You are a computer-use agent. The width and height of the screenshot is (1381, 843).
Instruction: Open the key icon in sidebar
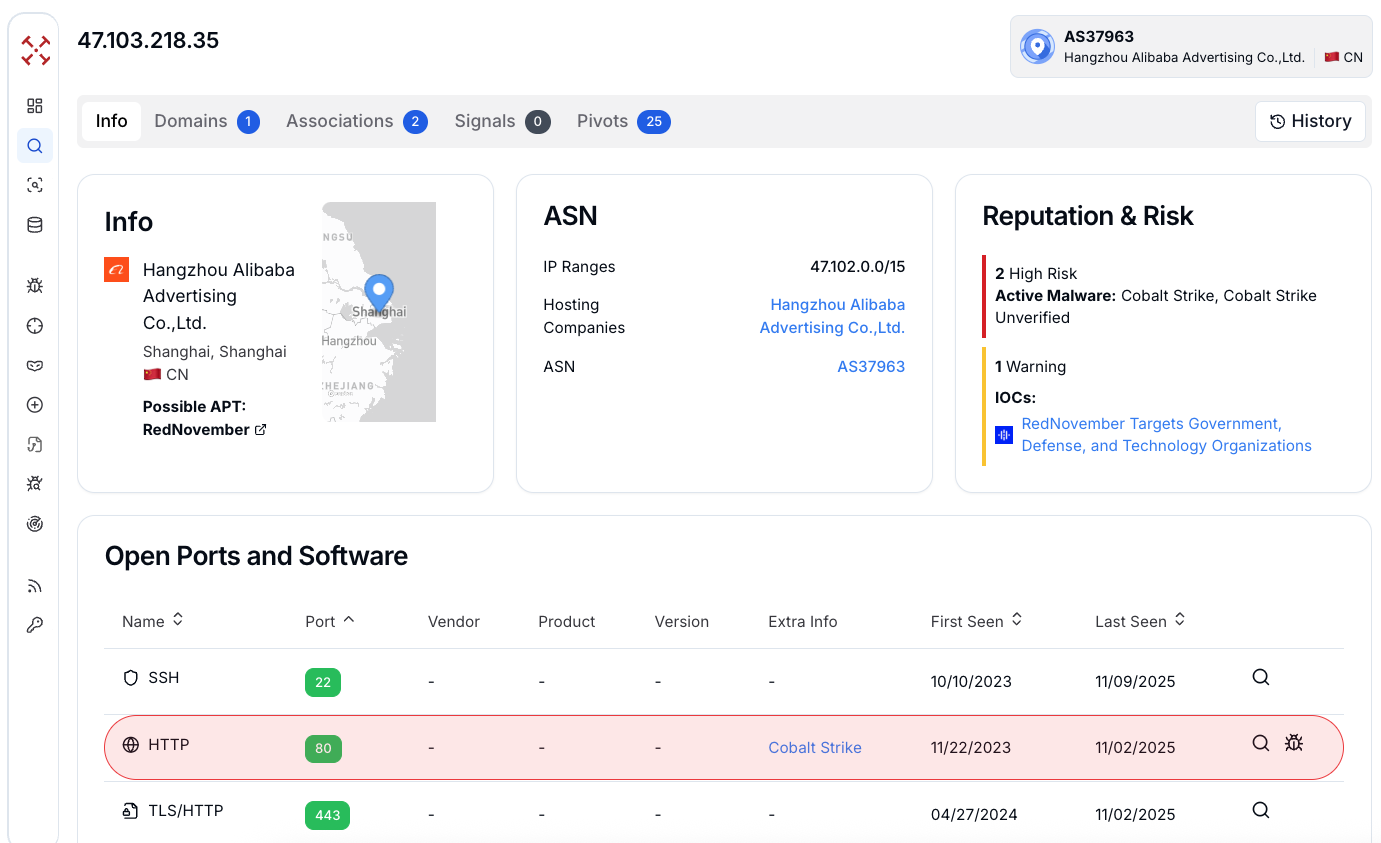click(35, 626)
